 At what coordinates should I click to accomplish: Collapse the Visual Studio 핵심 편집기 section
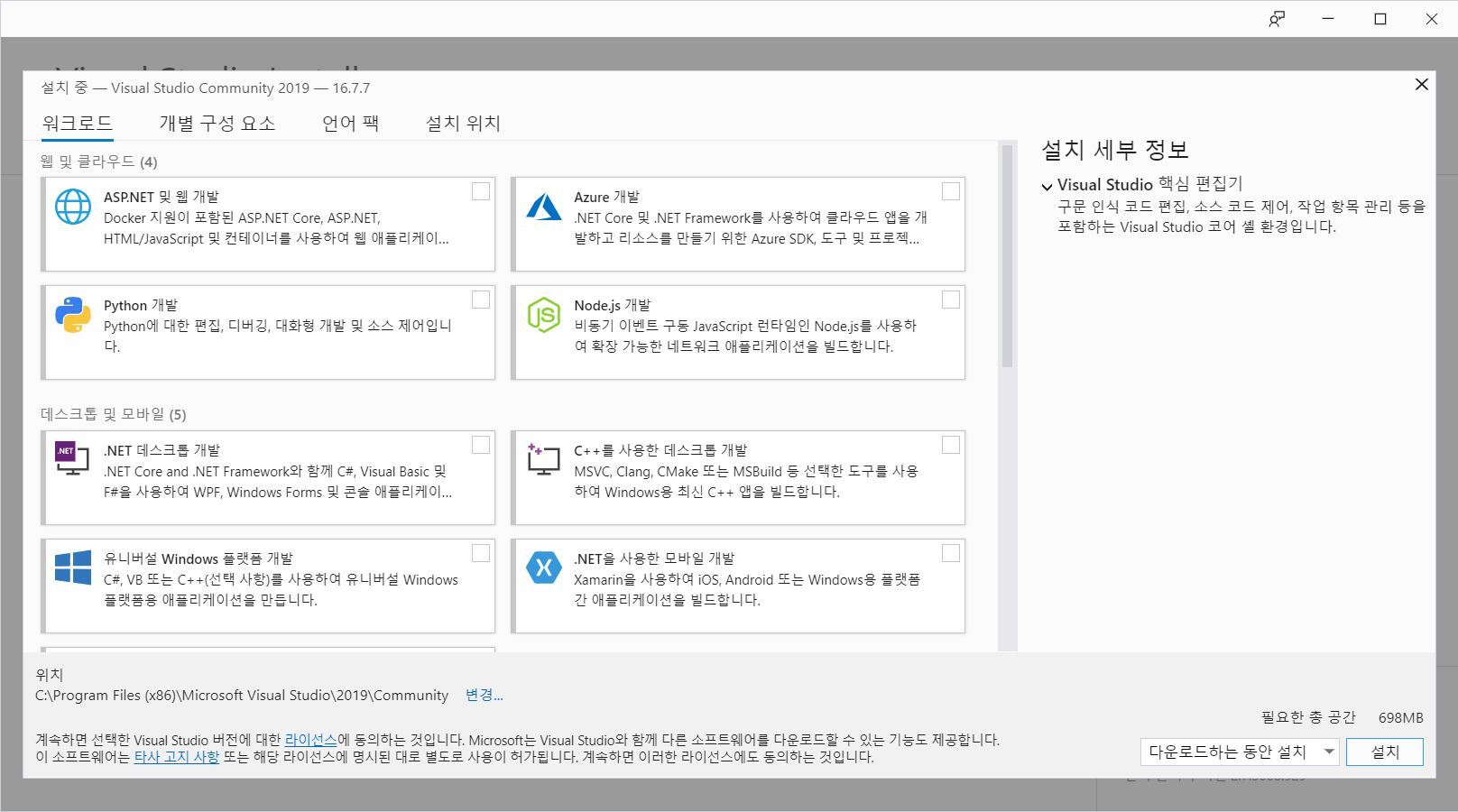[1047, 187]
